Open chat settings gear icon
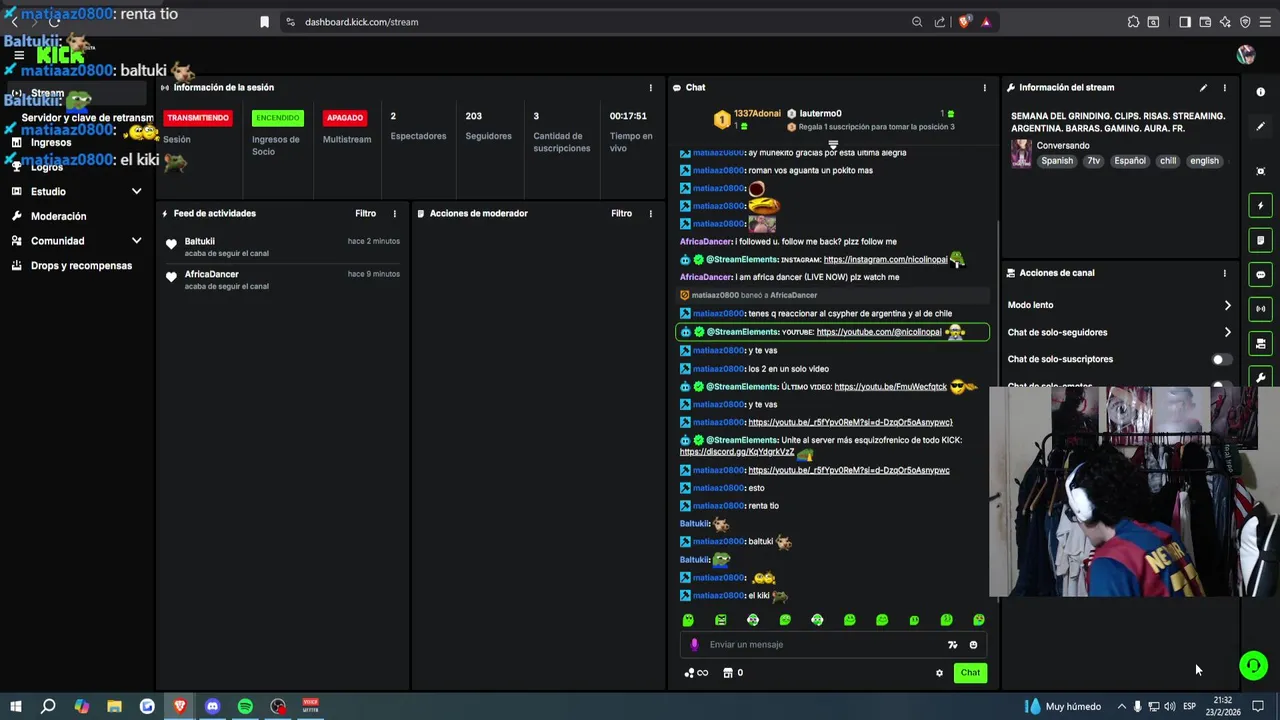 coord(939,673)
